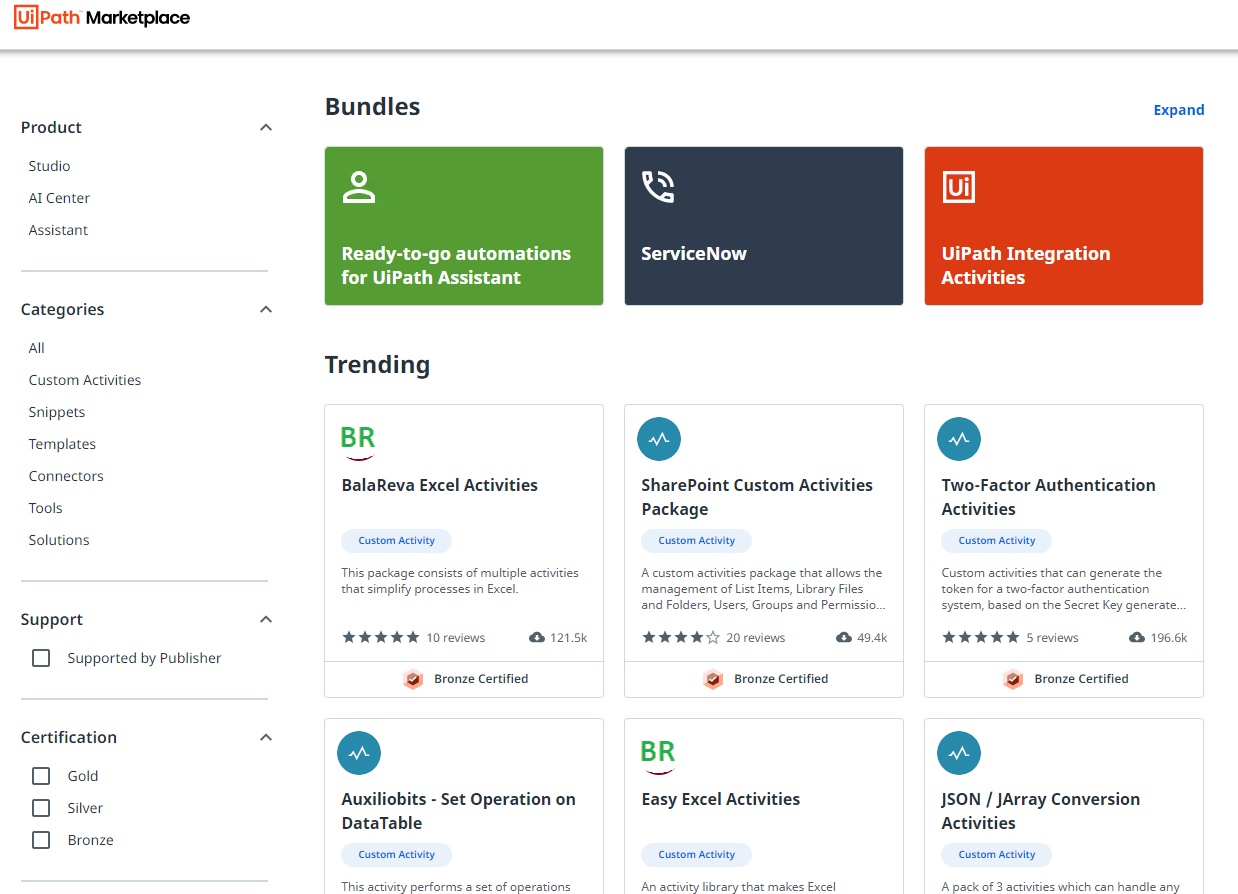The image size is (1238, 894).
Task: Click the 5 reviews text
Action: [x=1053, y=638]
